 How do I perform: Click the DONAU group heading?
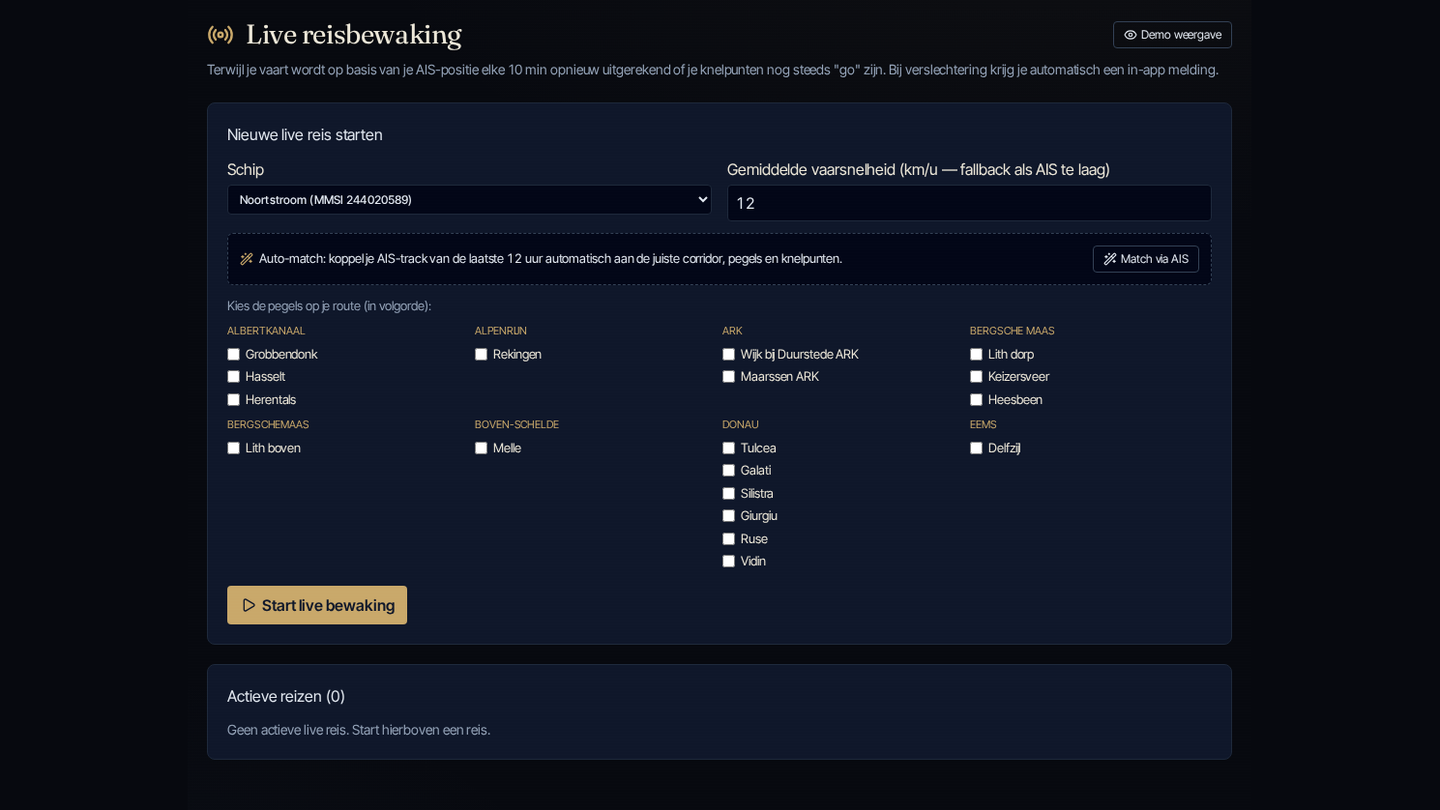(741, 425)
